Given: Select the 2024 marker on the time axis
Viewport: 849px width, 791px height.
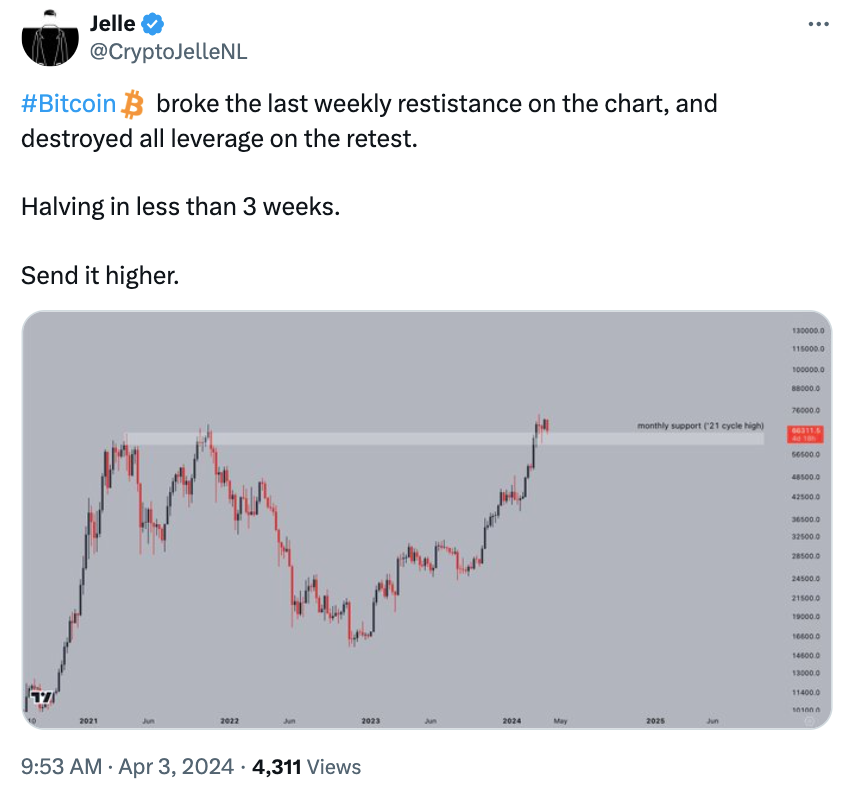Looking at the screenshot, I should [x=512, y=721].
